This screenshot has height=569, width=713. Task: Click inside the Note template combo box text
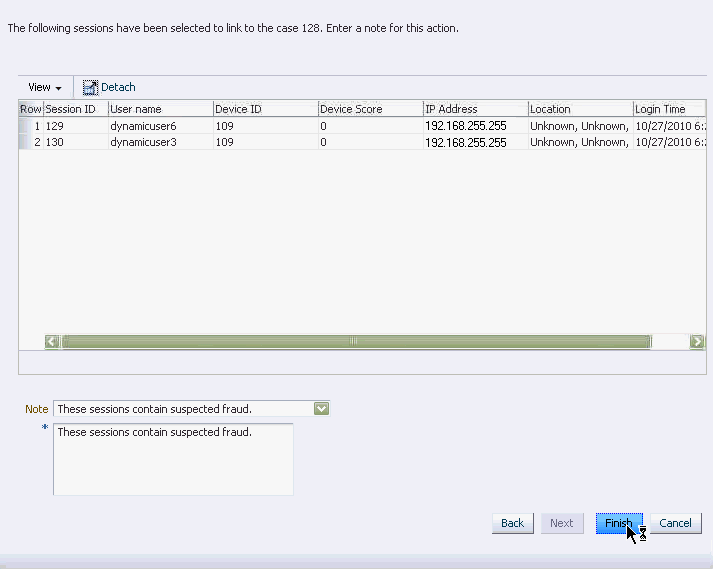click(184, 408)
